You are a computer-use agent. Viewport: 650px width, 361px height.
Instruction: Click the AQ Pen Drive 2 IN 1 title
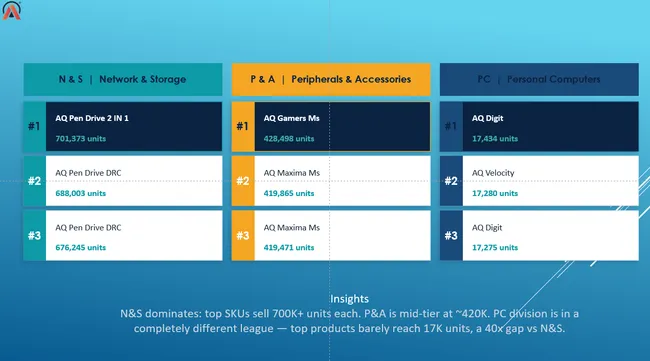92,118
